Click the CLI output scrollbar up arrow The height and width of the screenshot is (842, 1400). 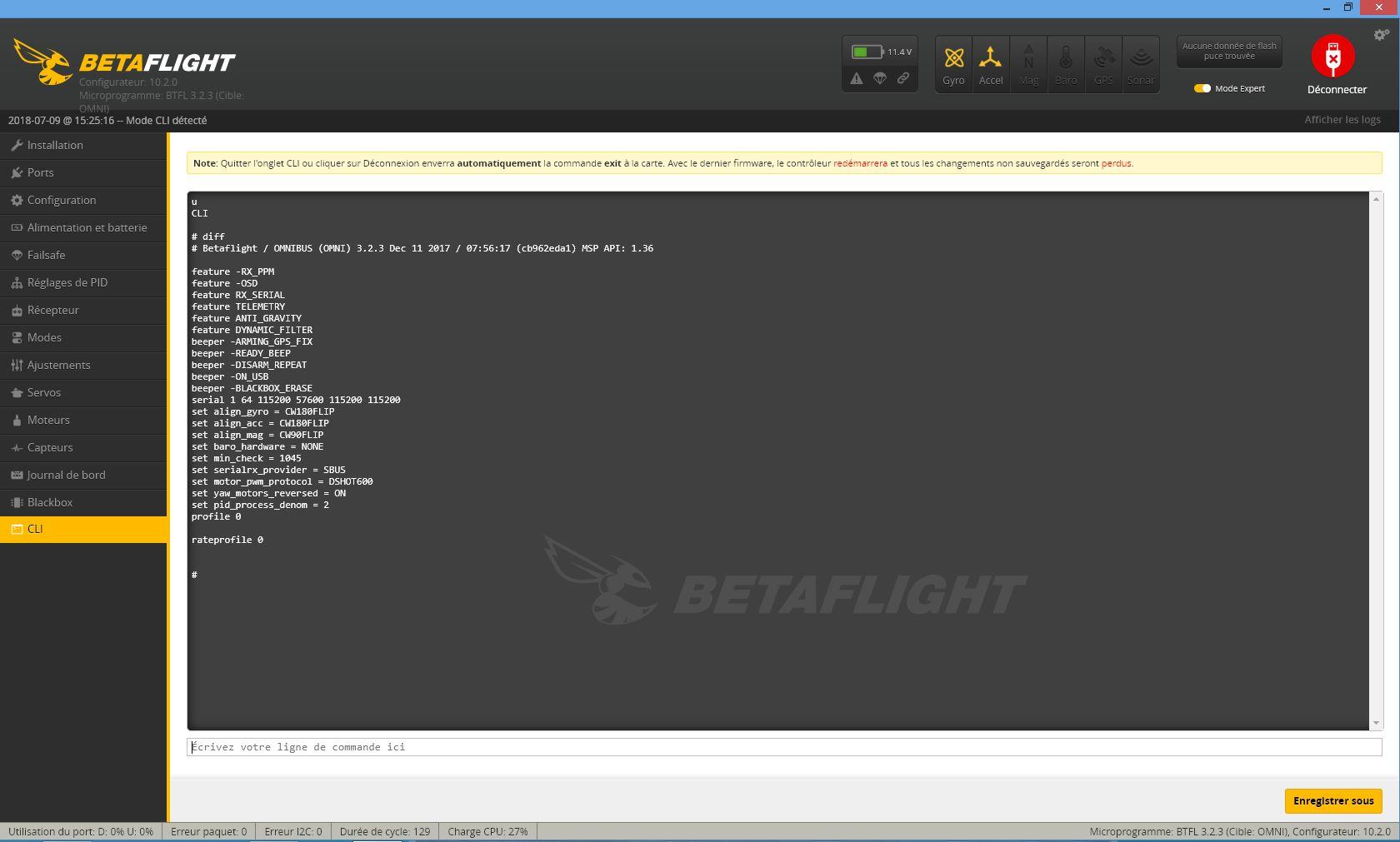[1376, 199]
